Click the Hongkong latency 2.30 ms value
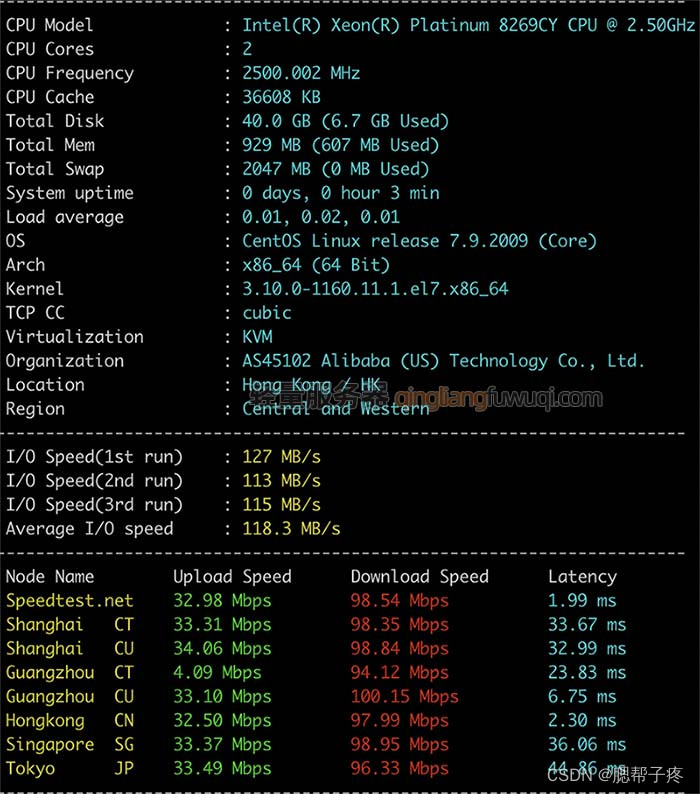Image resolution: width=700 pixels, height=794 pixels. (x=582, y=721)
